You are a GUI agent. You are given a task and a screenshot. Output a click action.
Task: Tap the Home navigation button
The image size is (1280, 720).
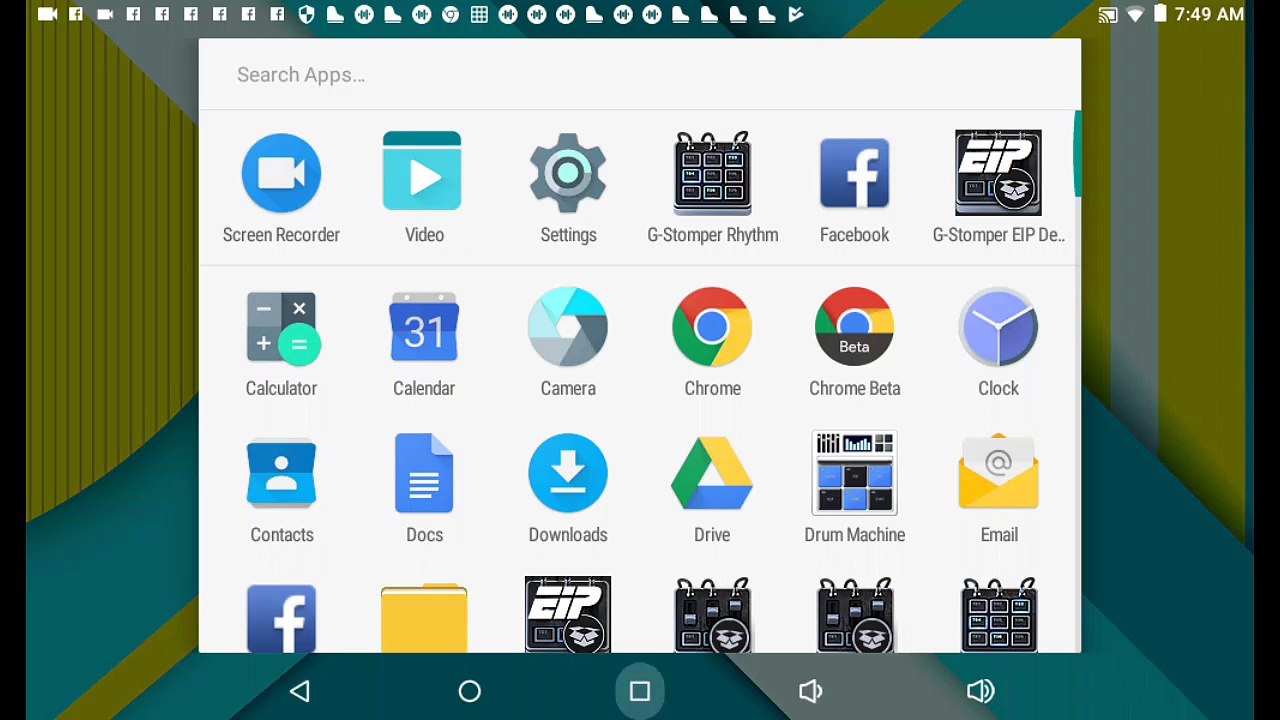(470, 691)
